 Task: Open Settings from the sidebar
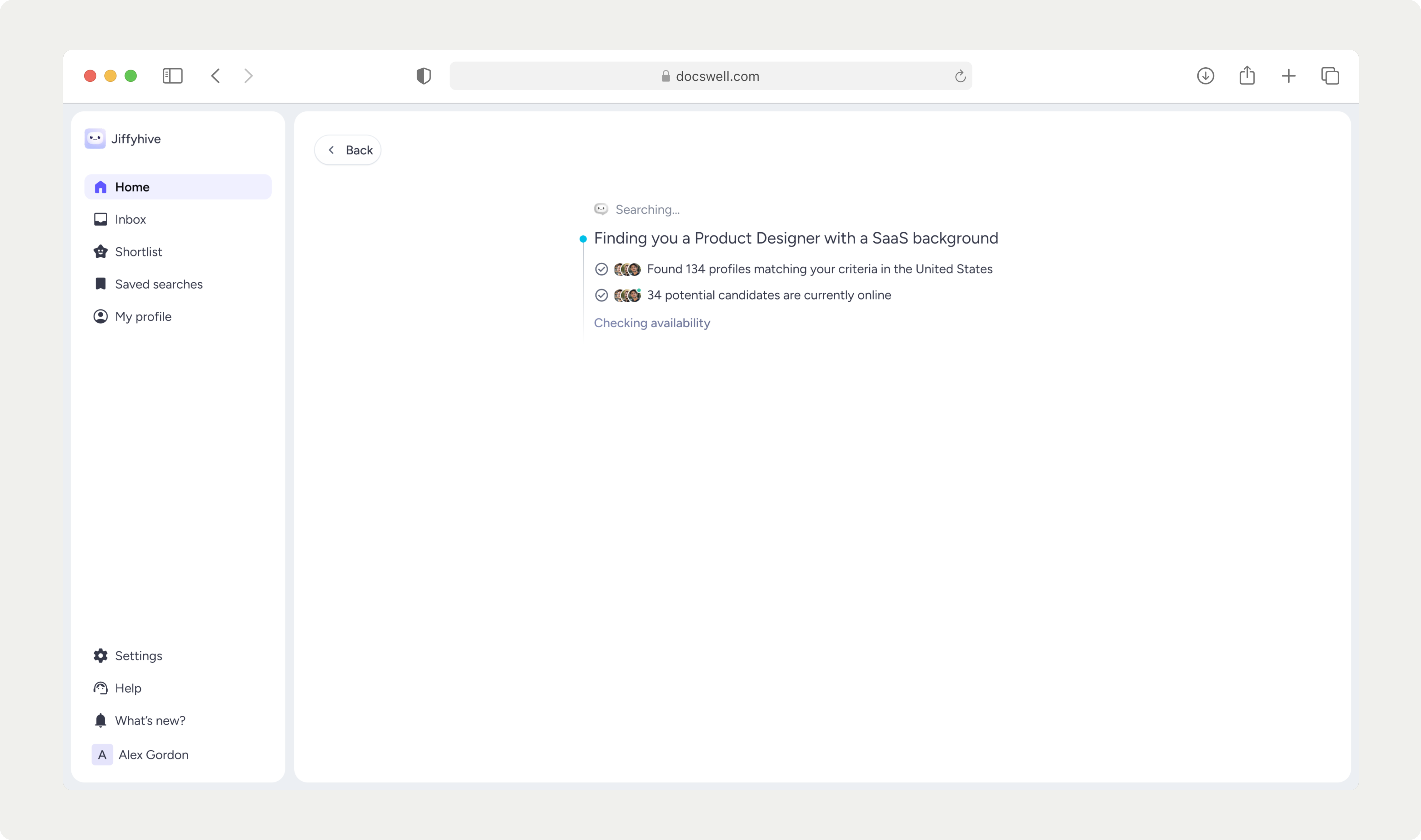(178, 656)
